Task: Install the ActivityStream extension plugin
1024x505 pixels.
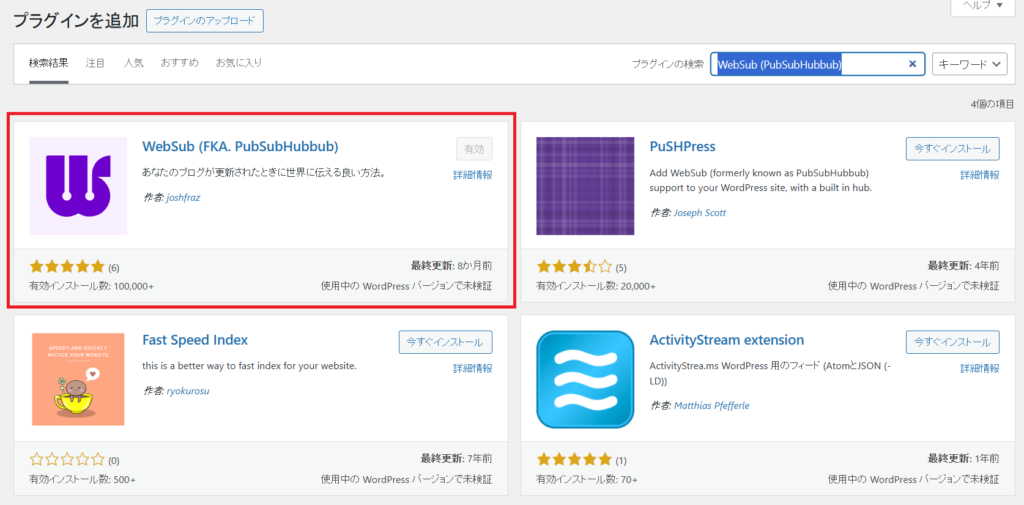Action: click(952, 342)
